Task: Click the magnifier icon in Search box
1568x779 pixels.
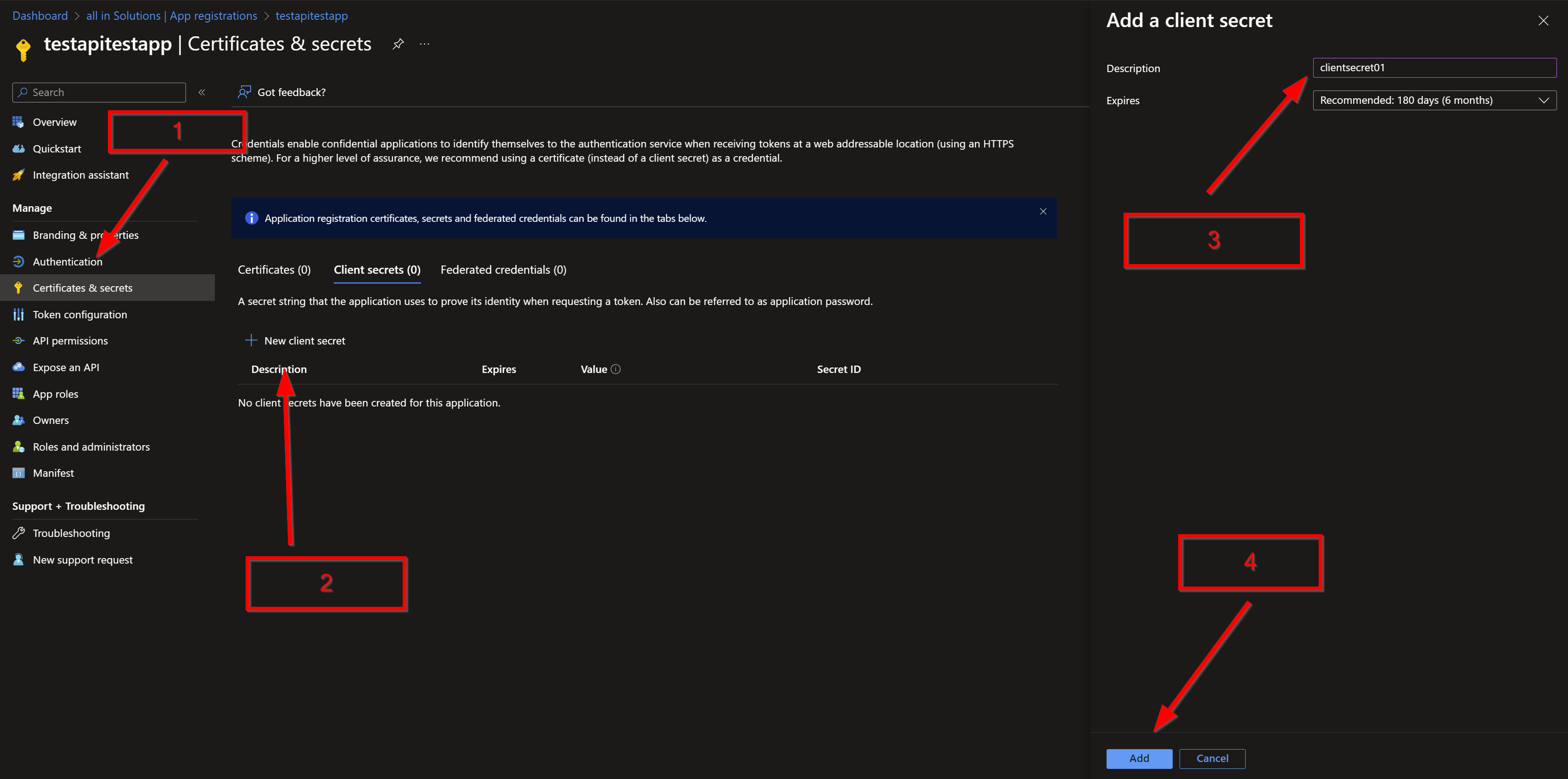Action: point(22,92)
